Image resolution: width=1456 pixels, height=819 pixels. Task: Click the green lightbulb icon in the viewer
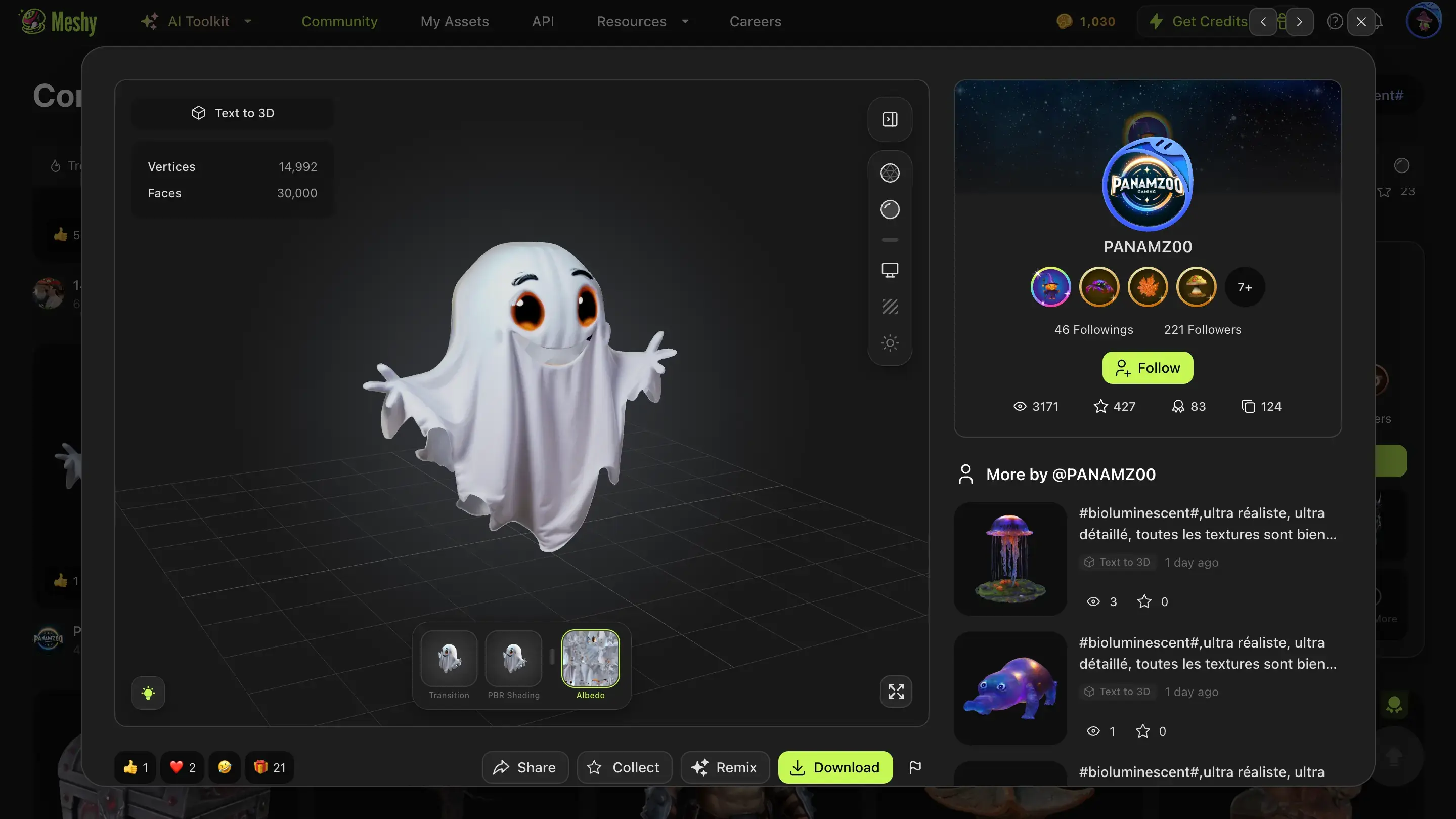pos(148,693)
